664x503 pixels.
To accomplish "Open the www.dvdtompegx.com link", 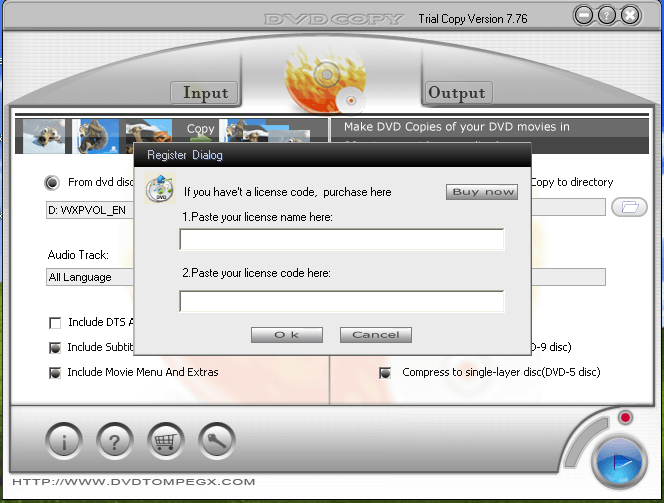I will click(134, 482).
